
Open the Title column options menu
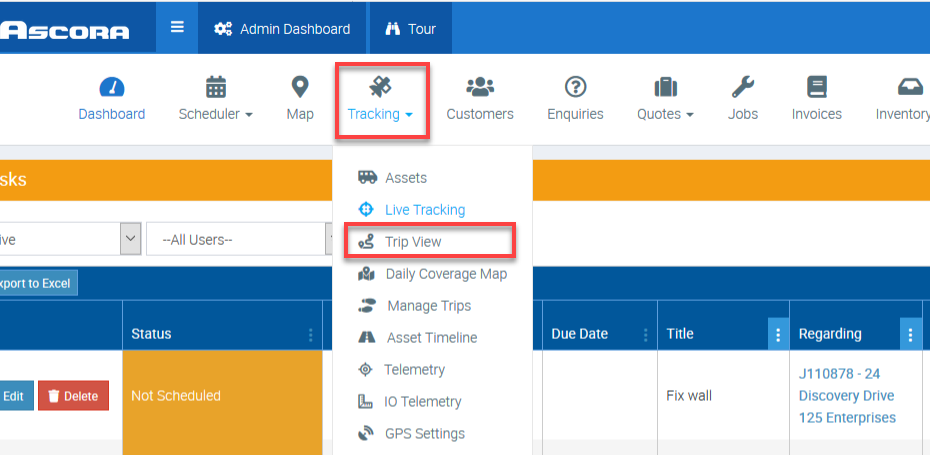click(x=778, y=334)
